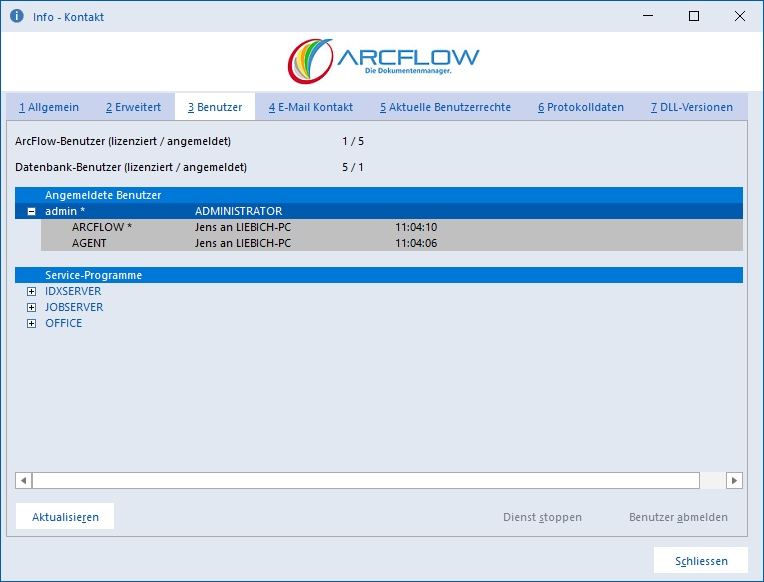Screen dimensions: 764x582
Task: Select IDXSERVER service entry
Action: click(73, 291)
